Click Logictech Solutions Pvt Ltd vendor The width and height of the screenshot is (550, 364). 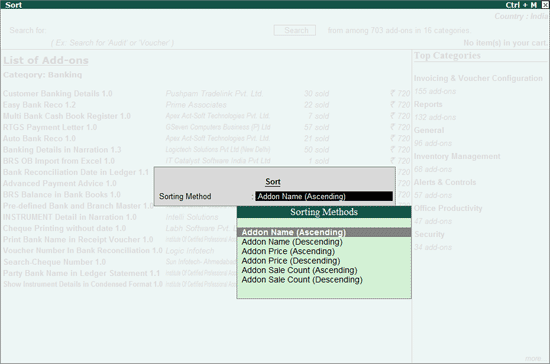pos(218,150)
